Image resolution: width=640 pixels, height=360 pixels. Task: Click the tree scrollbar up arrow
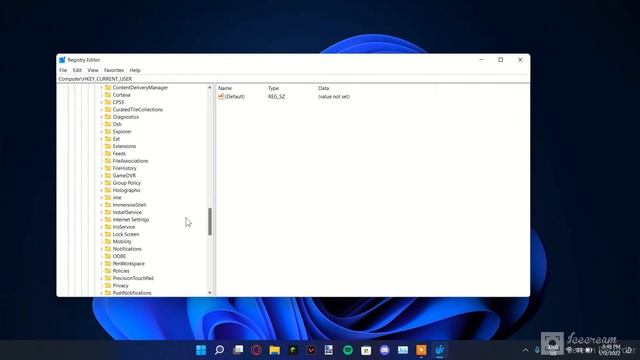(x=210, y=87)
